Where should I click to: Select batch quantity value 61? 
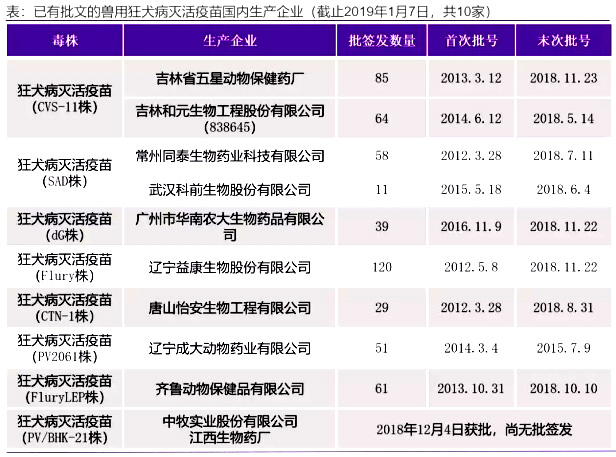tap(381, 389)
